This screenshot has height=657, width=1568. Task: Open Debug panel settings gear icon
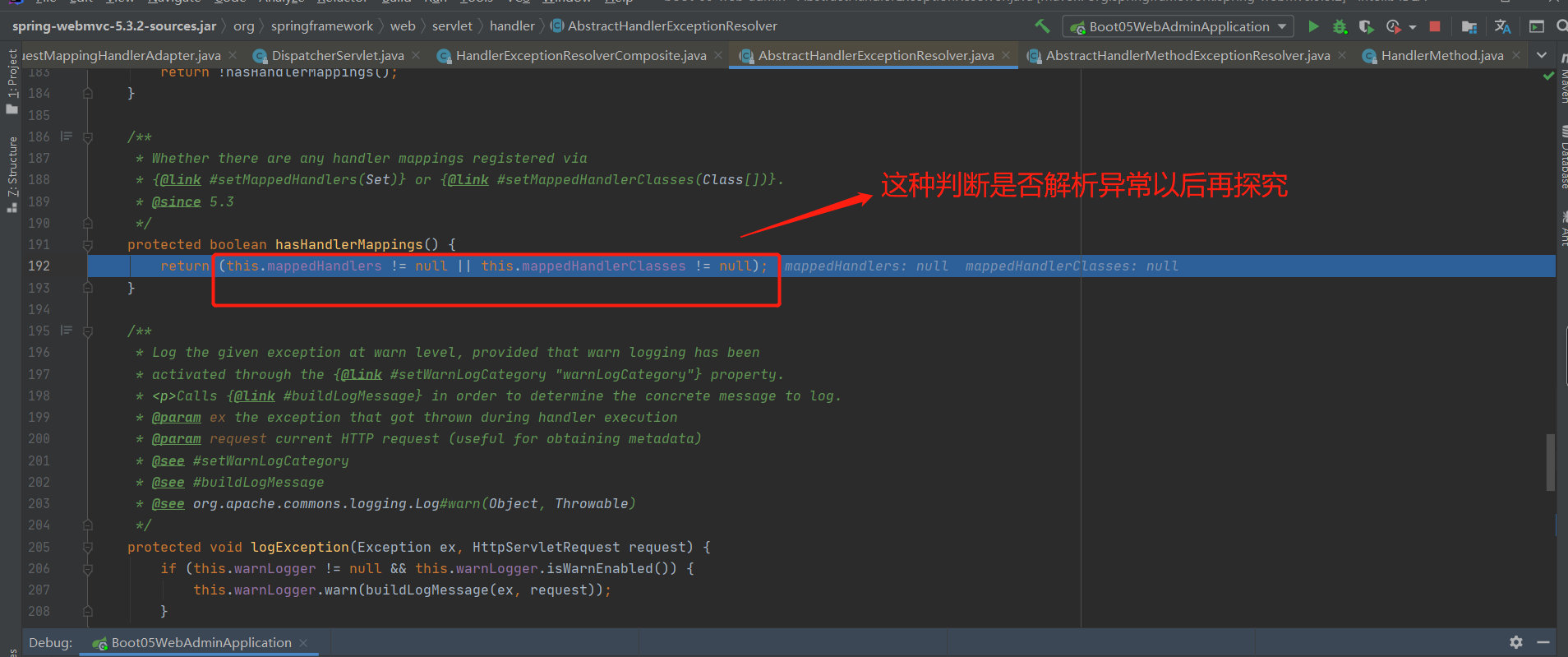(x=1516, y=642)
